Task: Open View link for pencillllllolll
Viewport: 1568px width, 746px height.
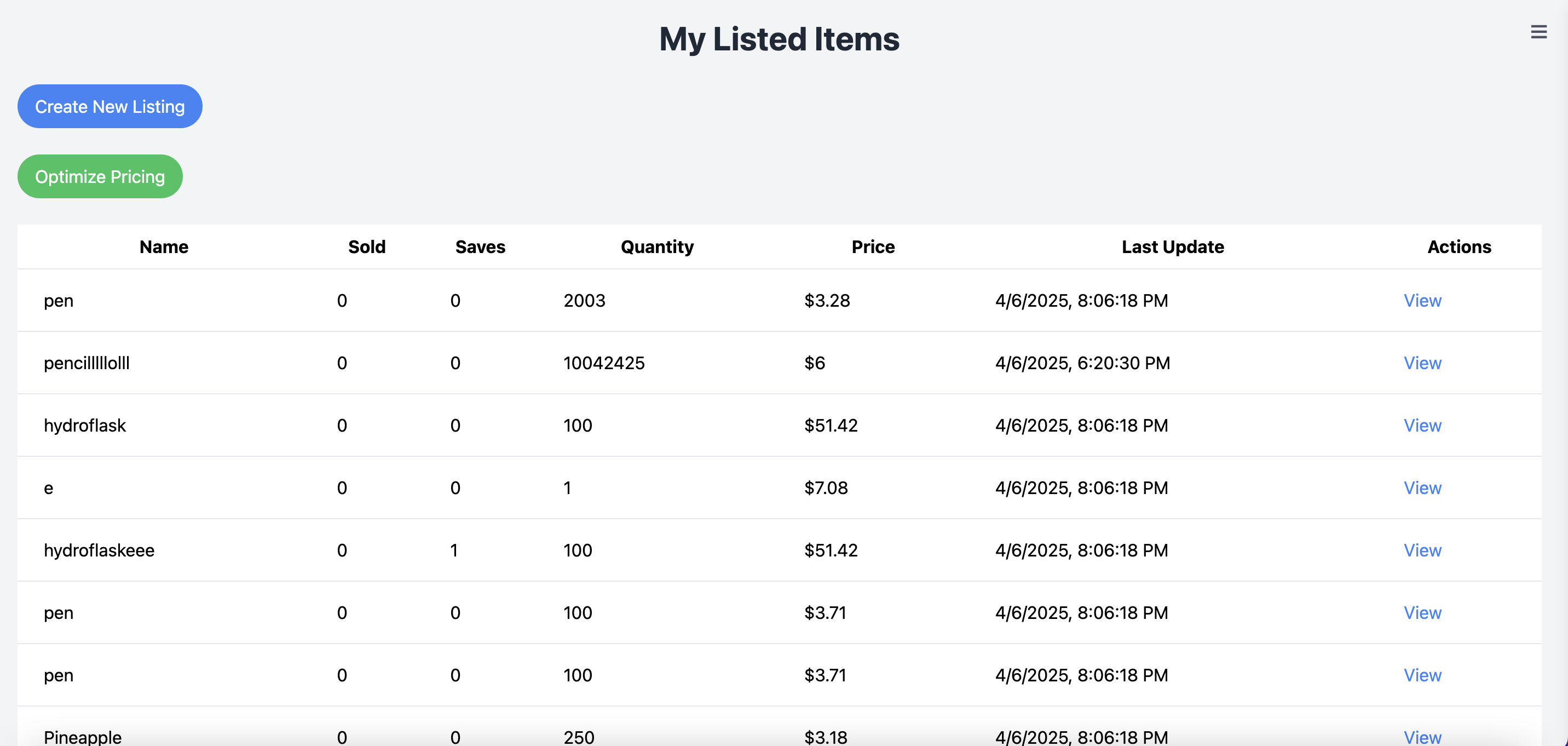Action: point(1422,363)
